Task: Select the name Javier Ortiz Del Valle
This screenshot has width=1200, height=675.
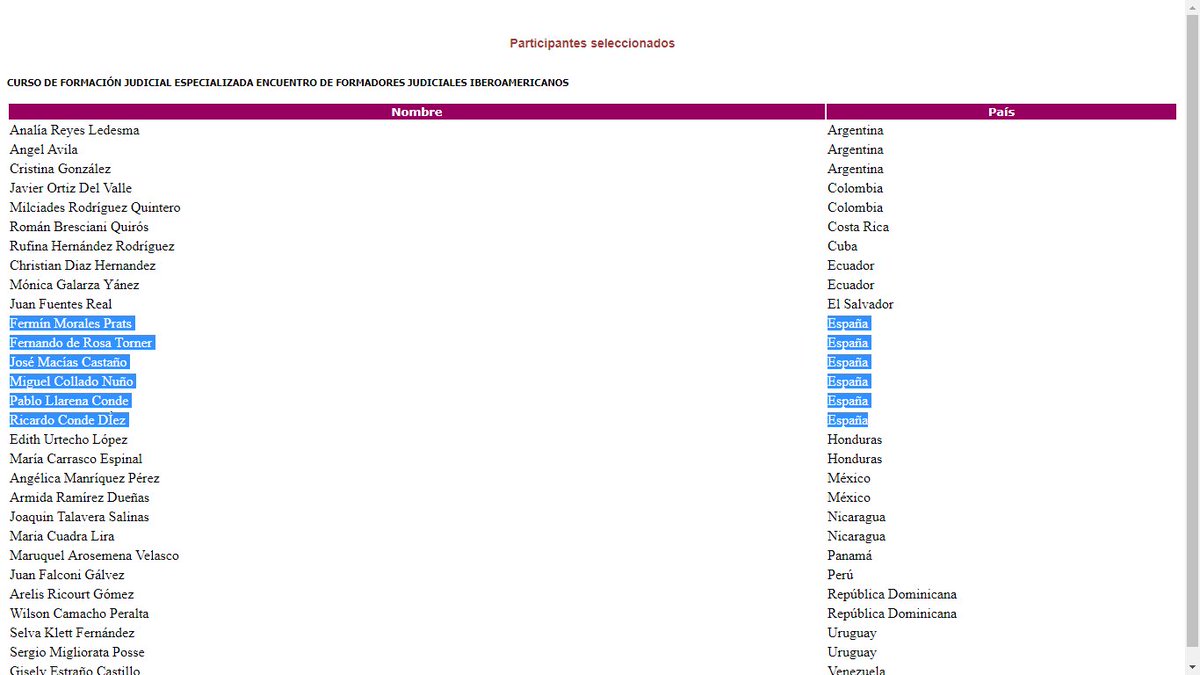Action: pyautogui.click(x=71, y=189)
